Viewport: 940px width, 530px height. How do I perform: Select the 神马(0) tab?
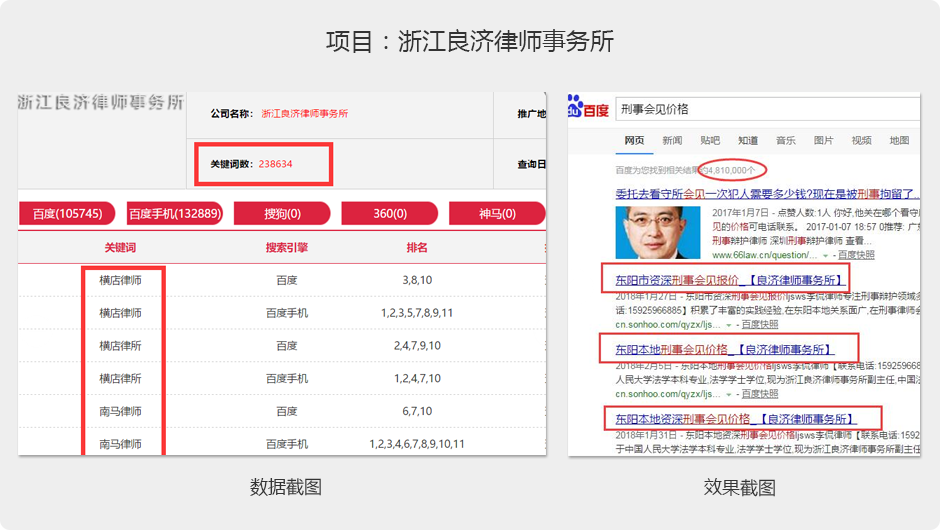point(497,213)
